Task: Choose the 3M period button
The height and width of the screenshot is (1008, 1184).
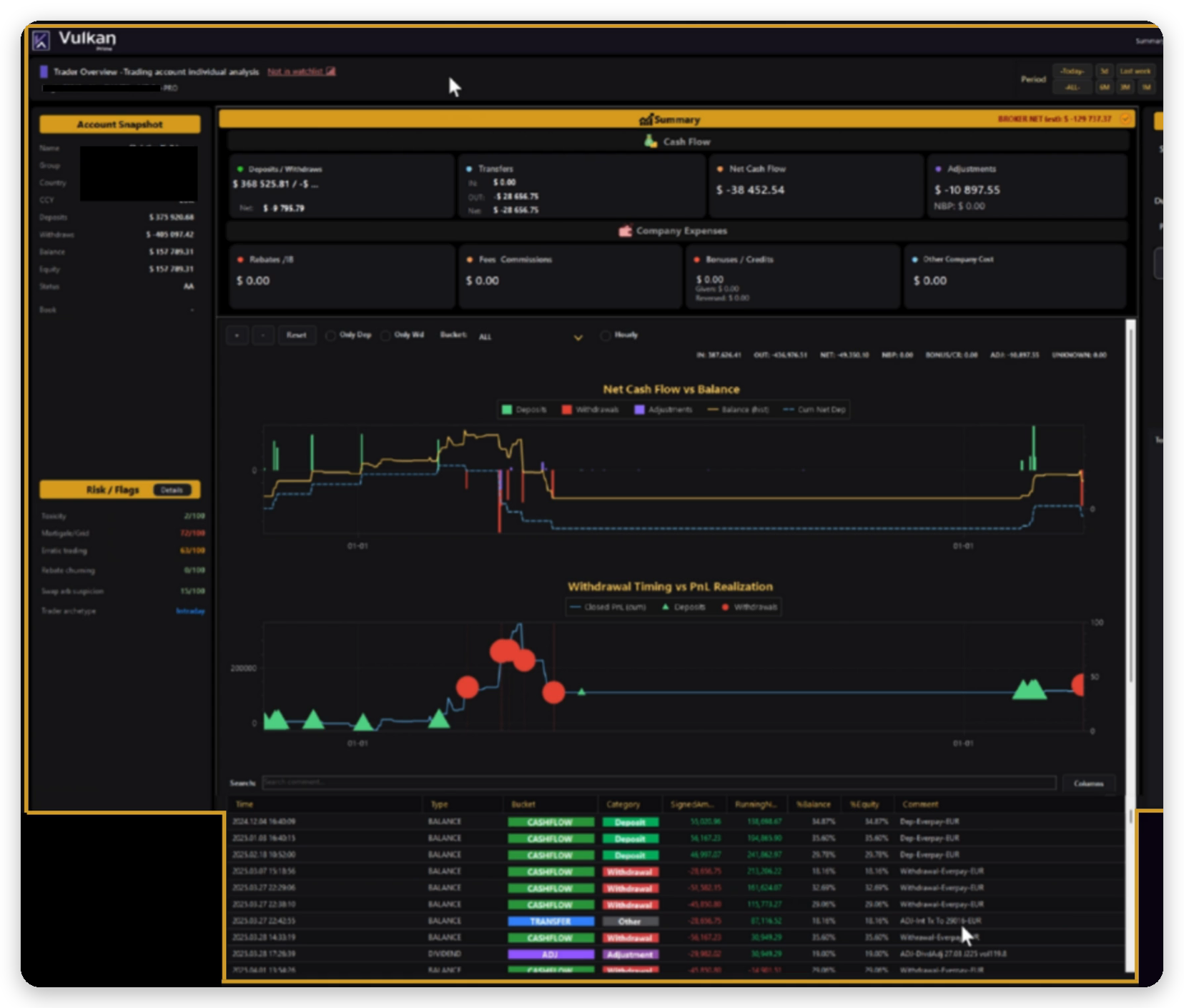Action: coord(1125,87)
